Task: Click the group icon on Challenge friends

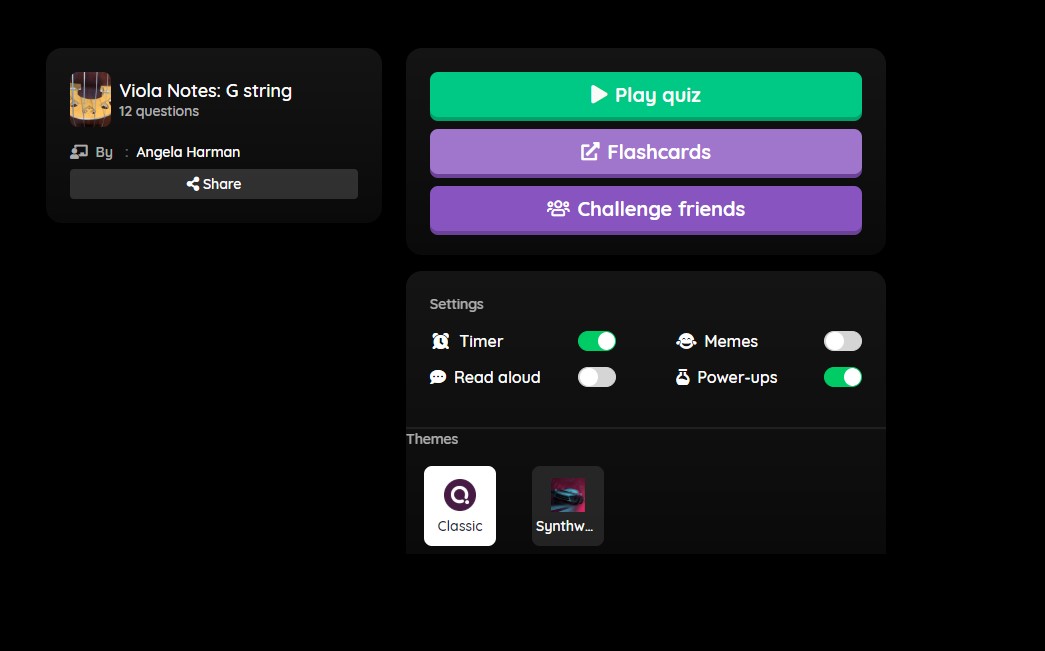Action: pyautogui.click(x=558, y=209)
